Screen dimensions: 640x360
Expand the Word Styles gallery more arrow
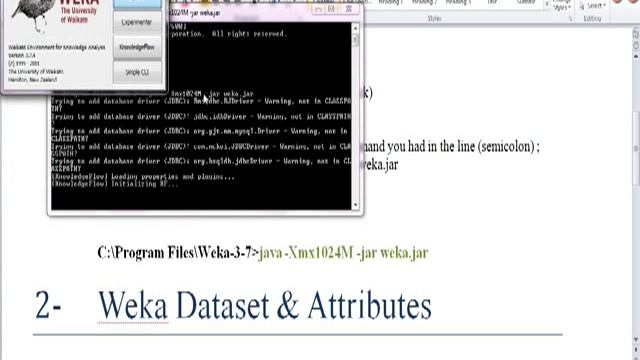pos(547,5)
